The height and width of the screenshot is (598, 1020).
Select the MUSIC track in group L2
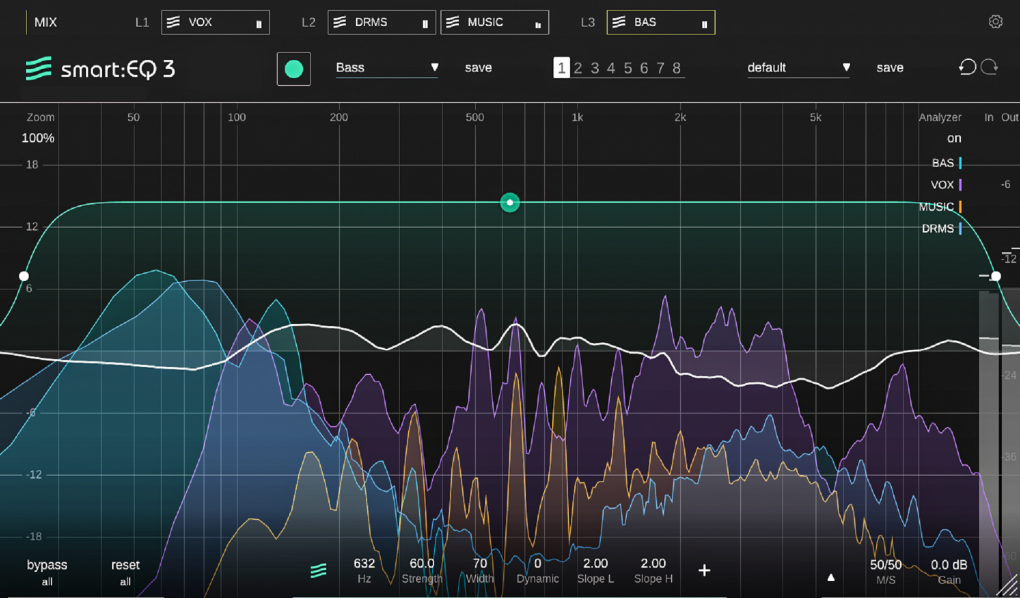[494, 22]
